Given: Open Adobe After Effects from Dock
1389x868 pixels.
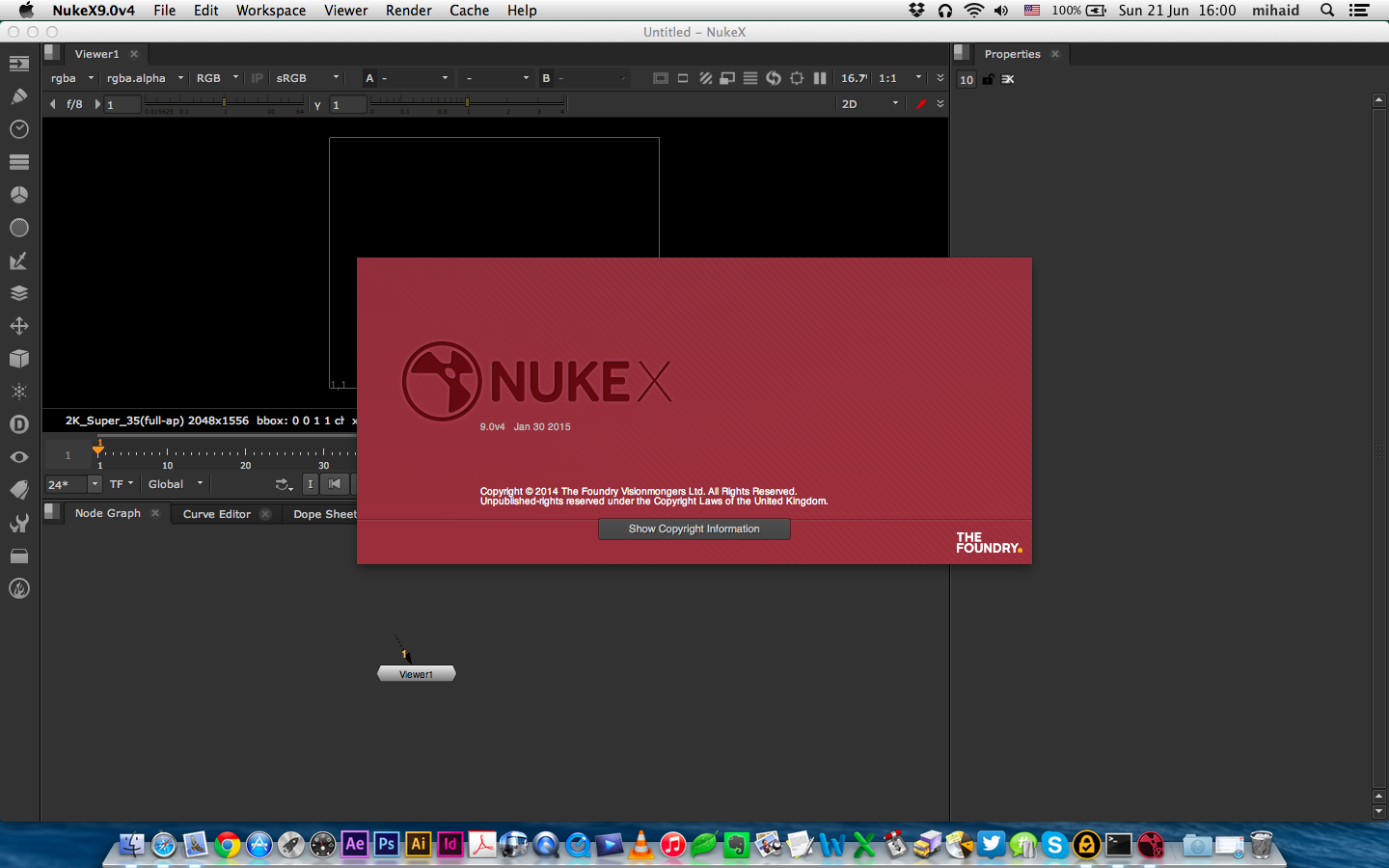Looking at the screenshot, I should pyautogui.click(x=354, y=845).
